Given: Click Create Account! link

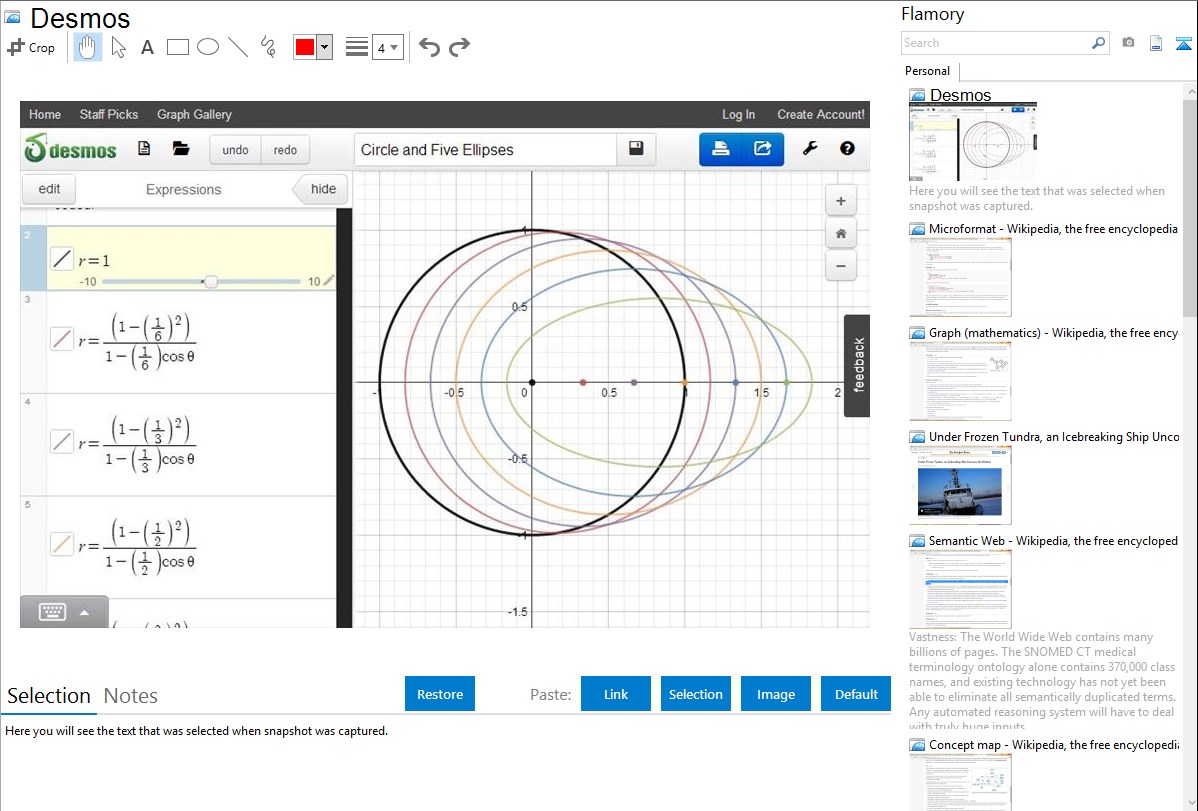Looking at the screenshot, I should pos(821,114).
